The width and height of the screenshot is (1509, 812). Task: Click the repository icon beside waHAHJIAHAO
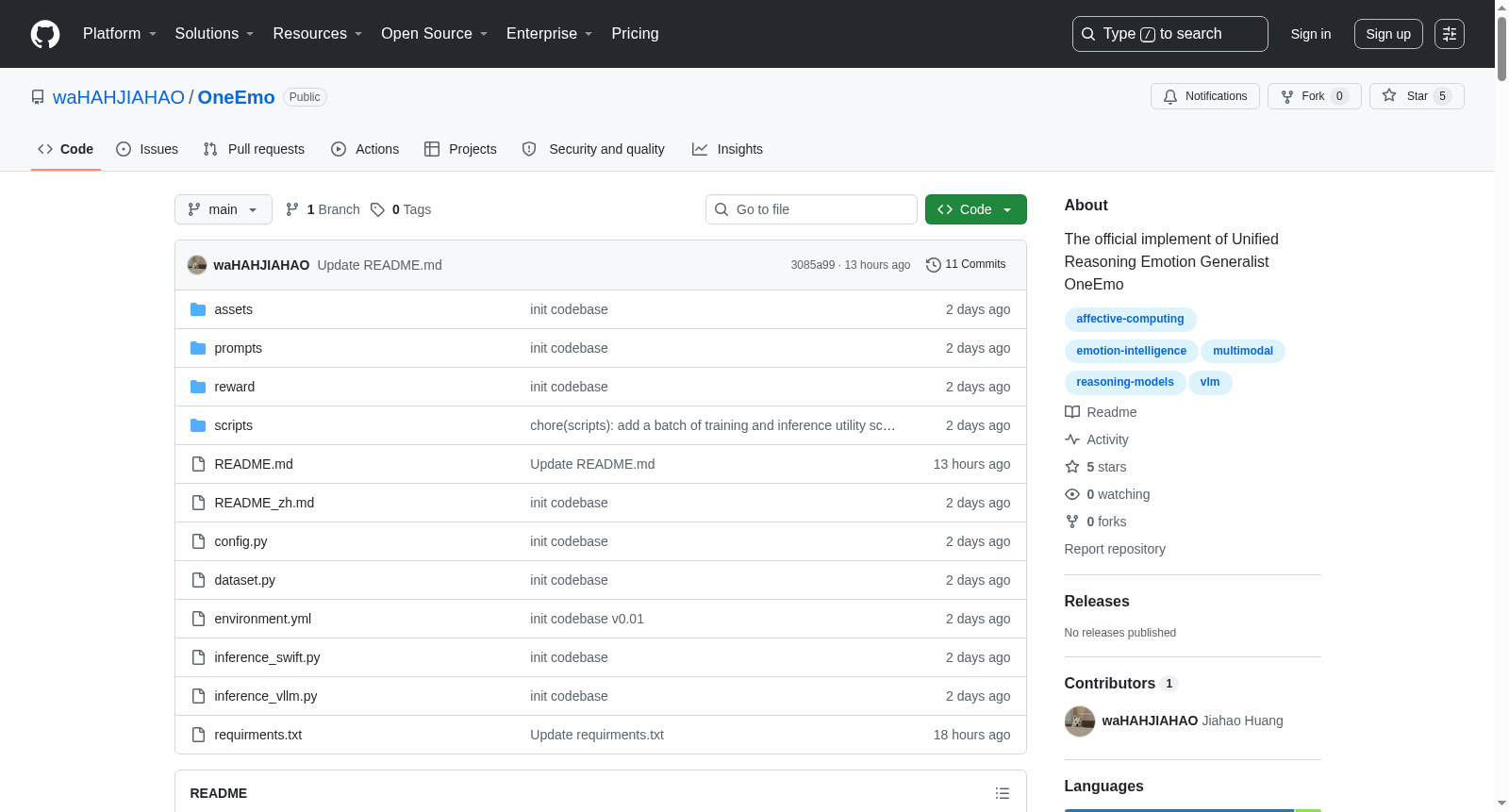pyautogui.click(x=38, y=97)
